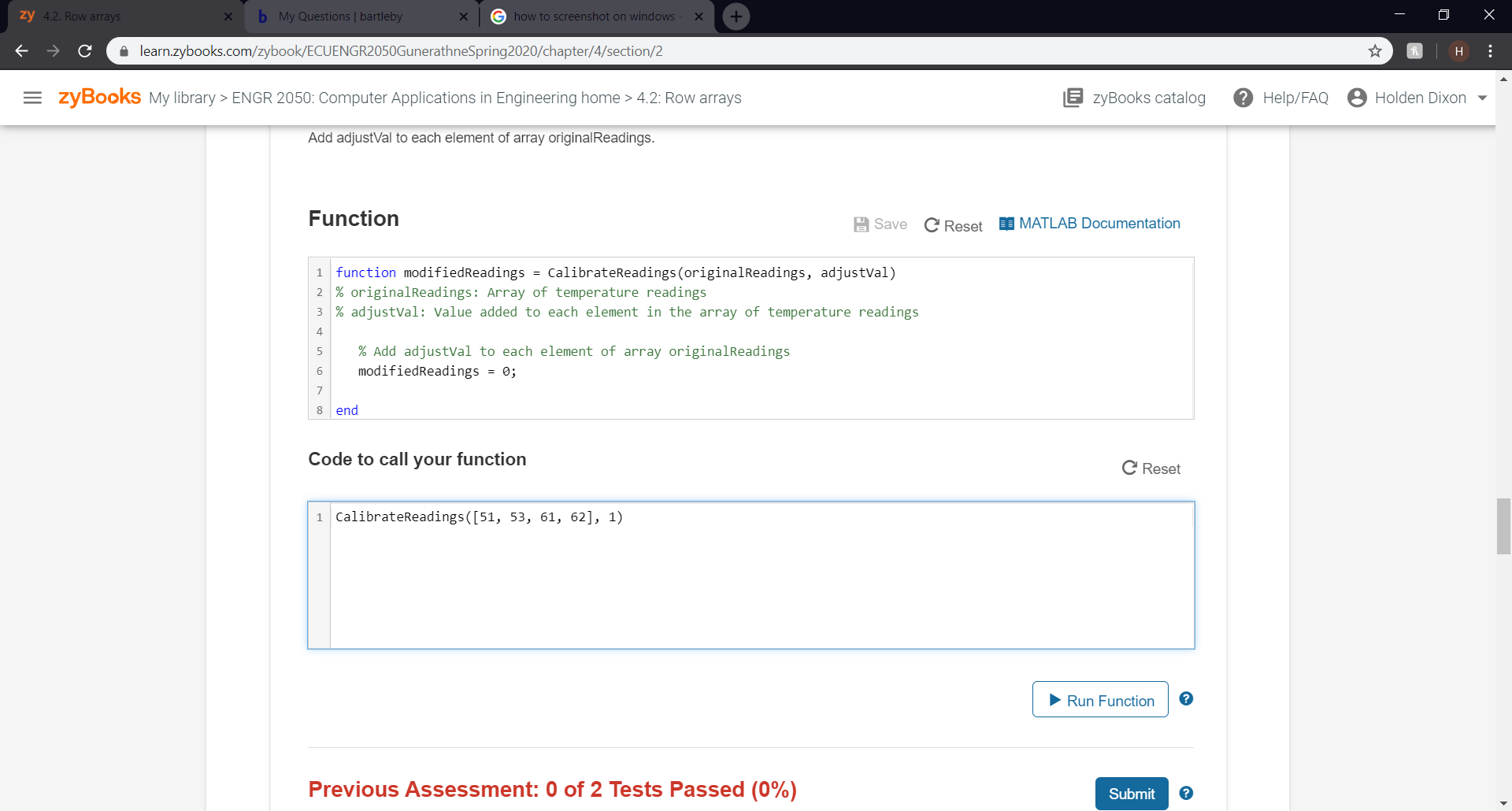The image size is (1512, 811).
Task: Bookmark this page with star icon
Action: click(1375, 51)
